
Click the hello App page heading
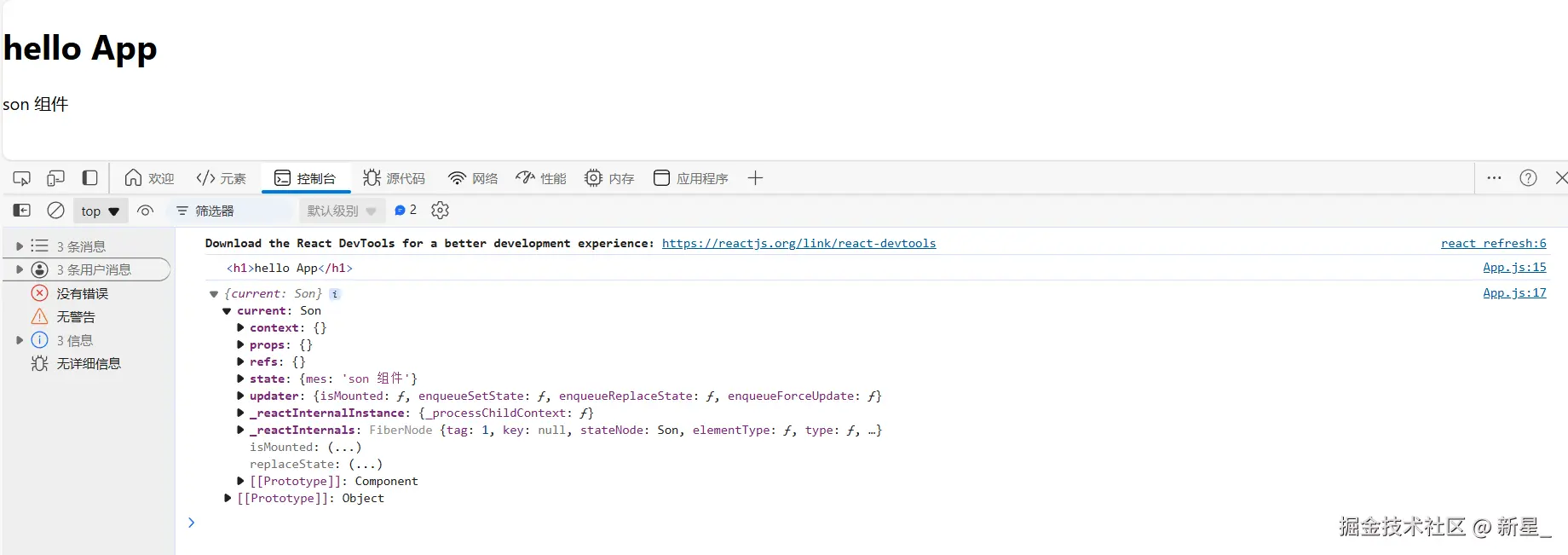tap(80, 49)
